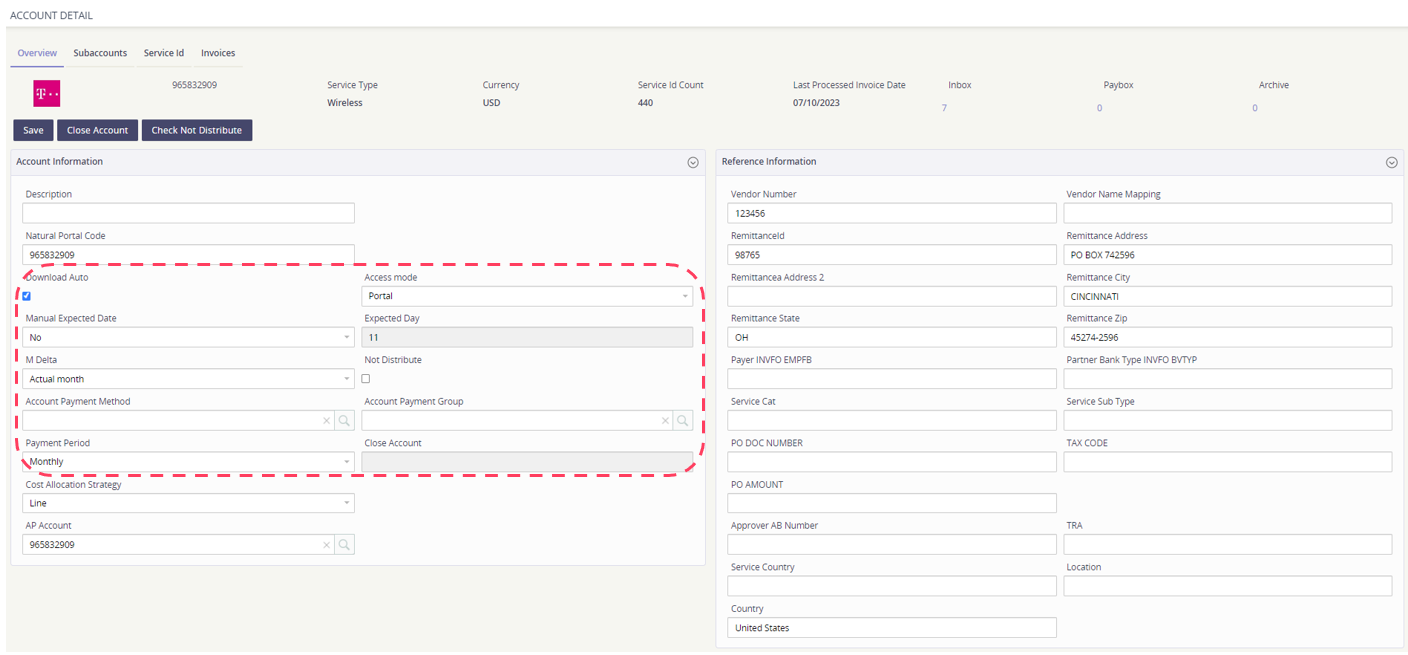Click search icon next to AP Account
1408x655 pixels.
(x=344, y=545)
